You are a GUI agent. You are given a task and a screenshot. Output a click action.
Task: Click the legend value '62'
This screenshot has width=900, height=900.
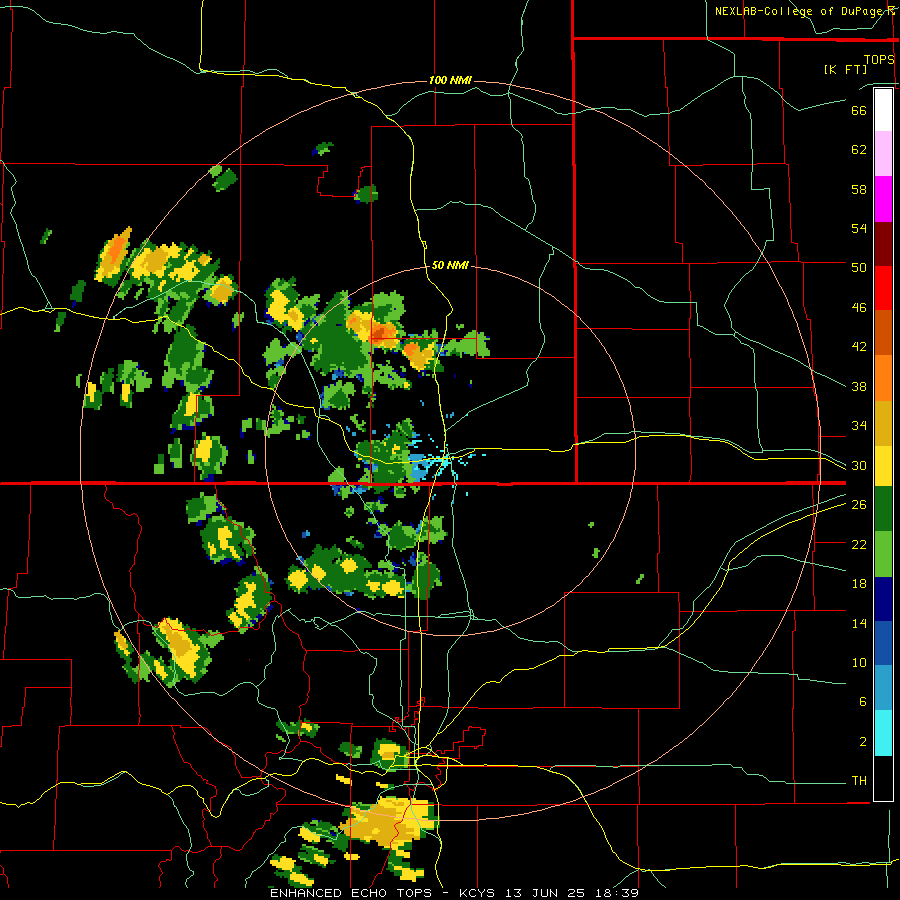coord(859,150)
